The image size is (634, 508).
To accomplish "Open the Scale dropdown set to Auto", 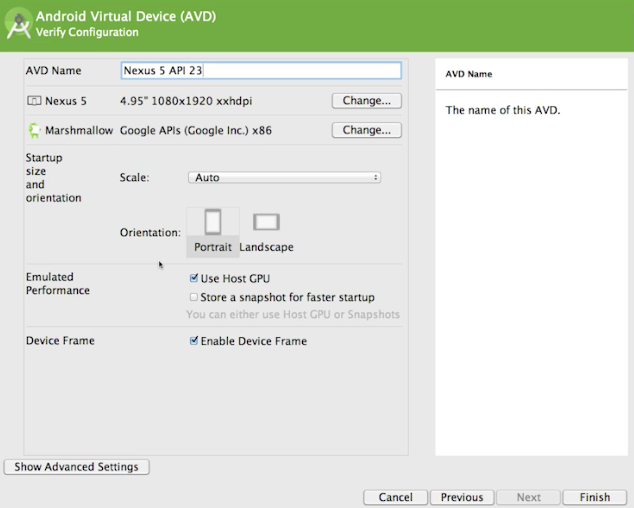I will click(284, 178).
